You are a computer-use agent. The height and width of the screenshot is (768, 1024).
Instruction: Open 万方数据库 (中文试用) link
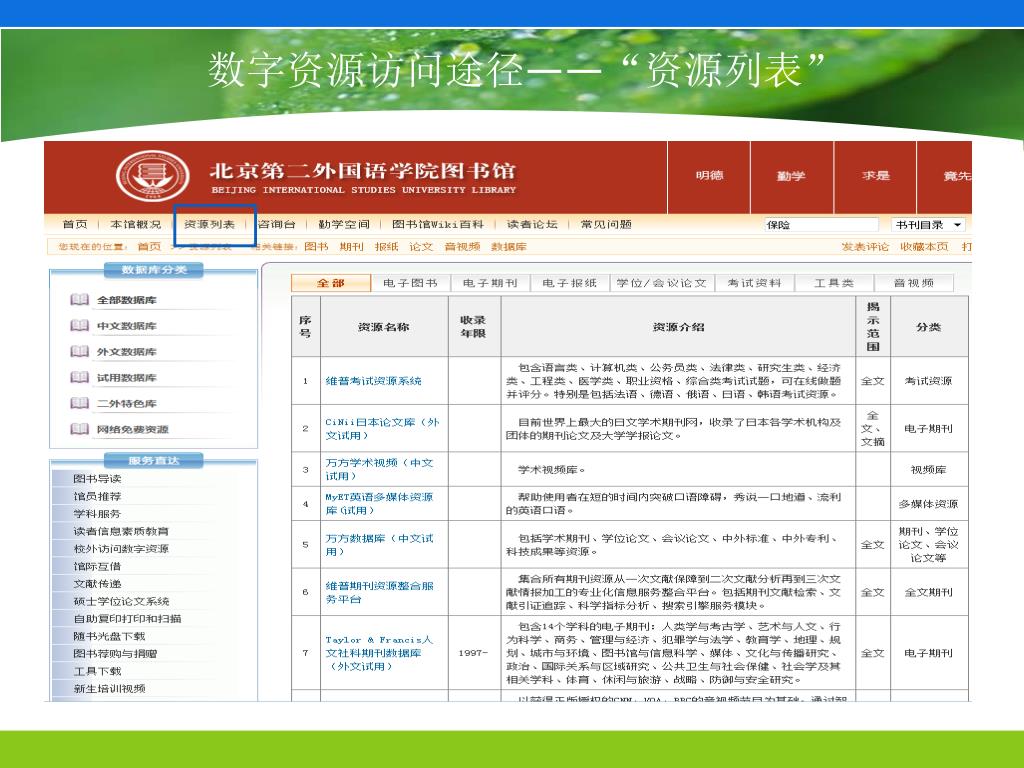point(379,545)
